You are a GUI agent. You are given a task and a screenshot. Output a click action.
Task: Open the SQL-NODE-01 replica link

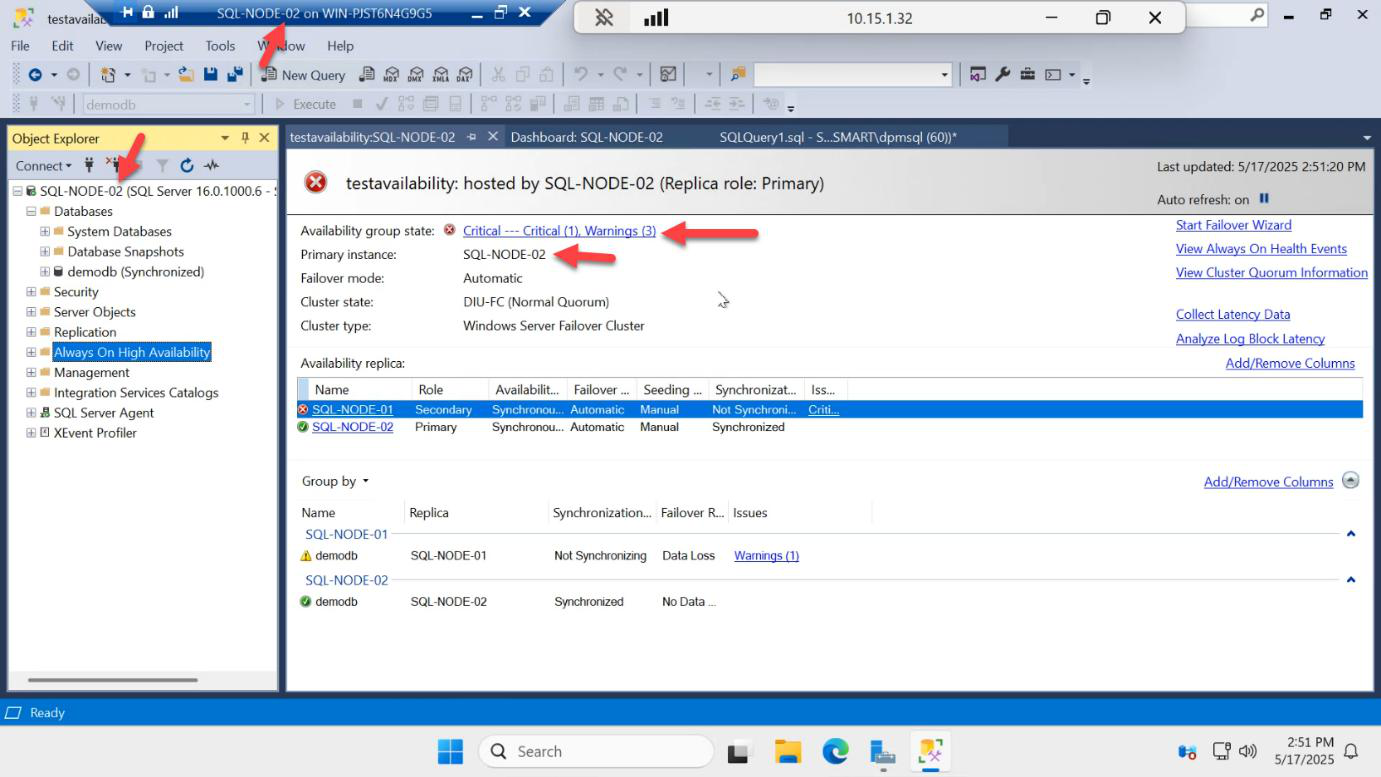(x=353, y=410)
